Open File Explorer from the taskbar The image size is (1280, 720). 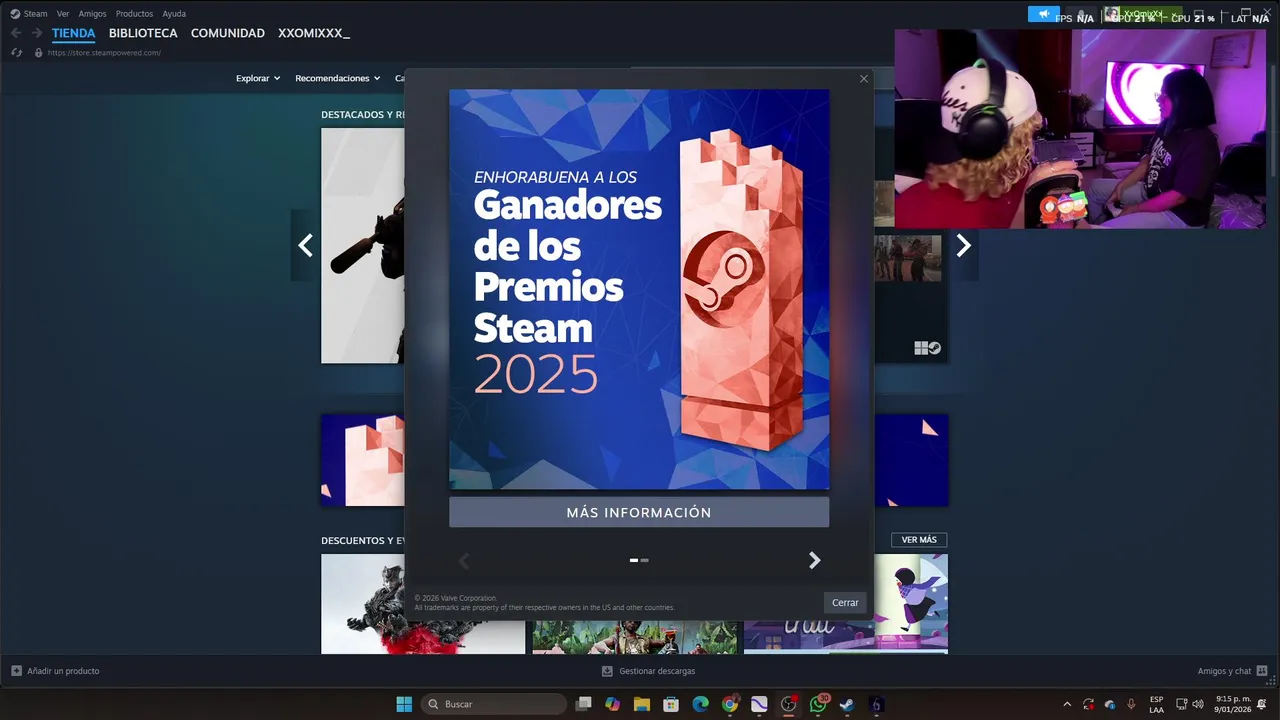pyautogui.click(x=642, y=704)
